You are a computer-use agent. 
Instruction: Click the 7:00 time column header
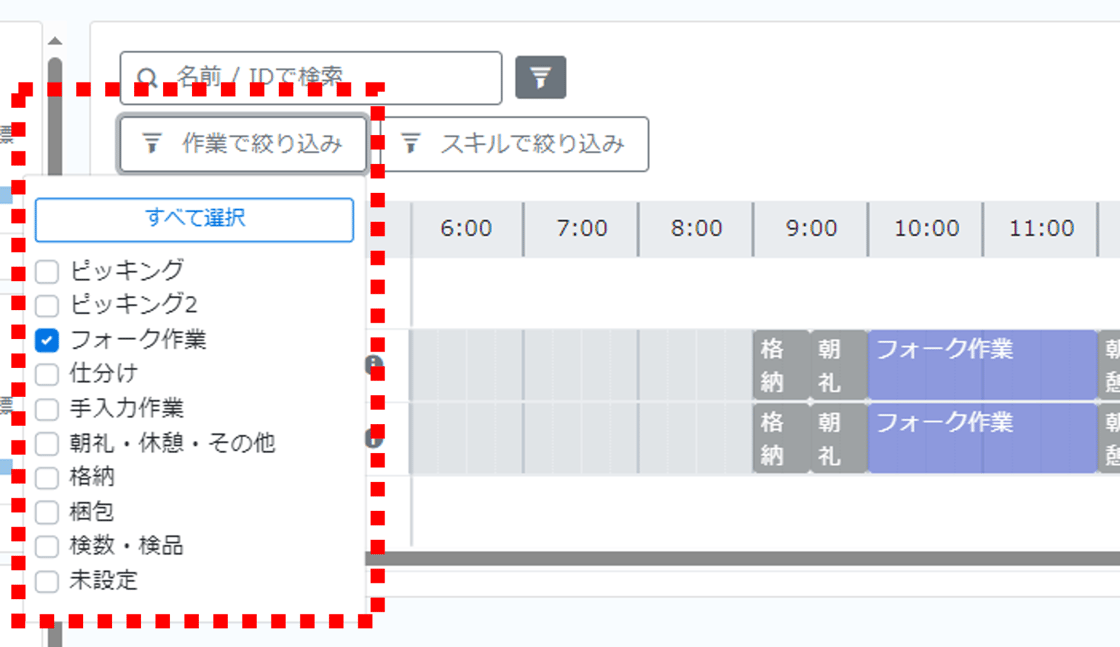point(581,229)
